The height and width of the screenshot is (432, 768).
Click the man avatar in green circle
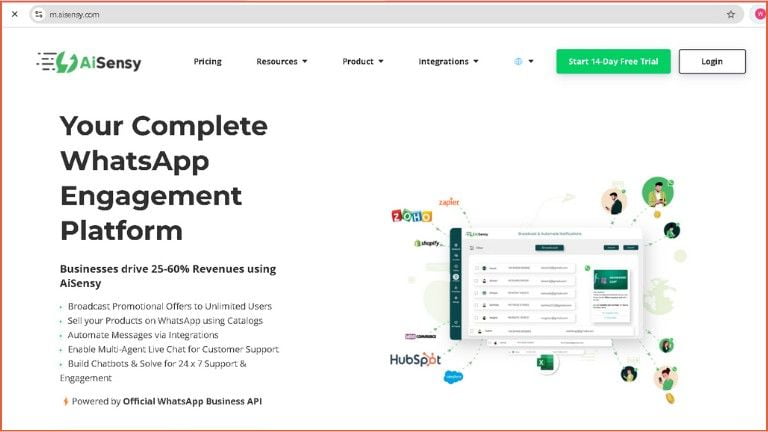pyautogui.click(x=658, y=192)
